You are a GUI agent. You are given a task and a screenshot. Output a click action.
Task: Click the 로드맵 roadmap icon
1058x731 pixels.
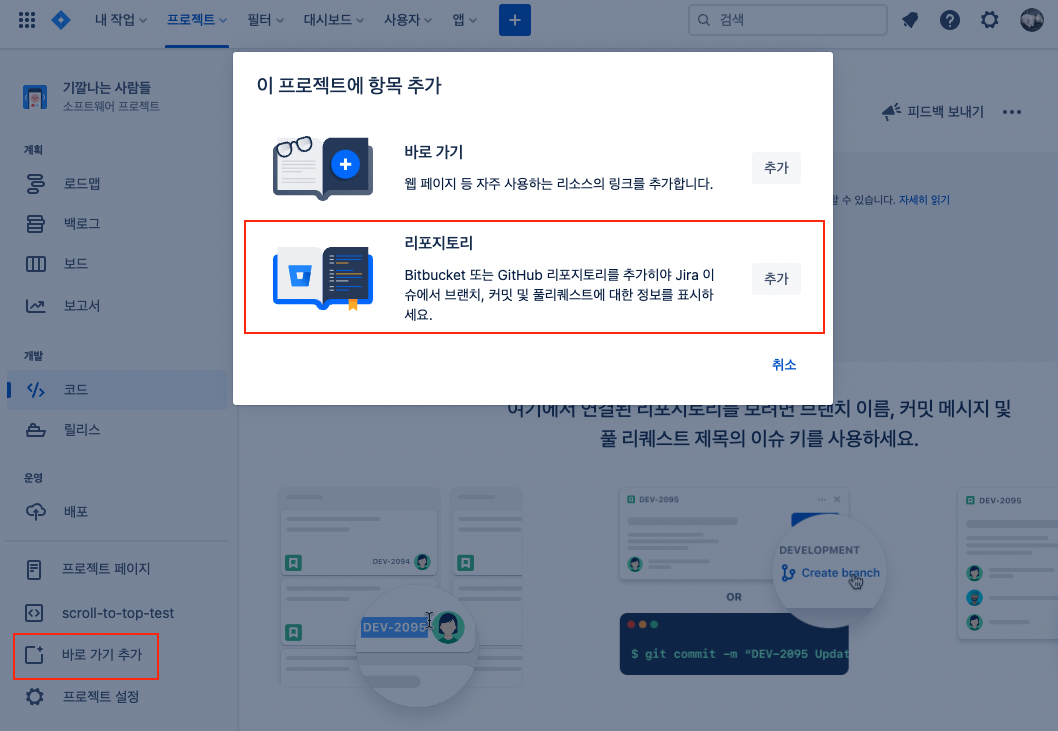coord(35,184)
